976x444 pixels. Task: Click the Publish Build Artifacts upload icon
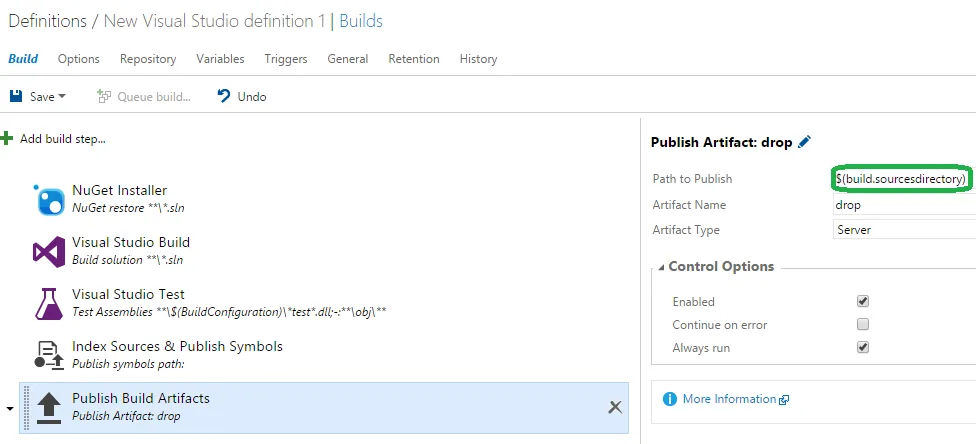[x=50, y=406]
